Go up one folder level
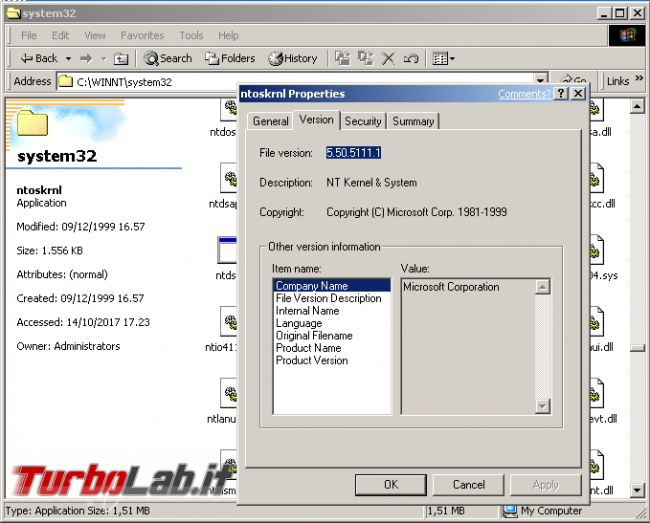This screenshot has height=523, width=650. coord(121,59)
